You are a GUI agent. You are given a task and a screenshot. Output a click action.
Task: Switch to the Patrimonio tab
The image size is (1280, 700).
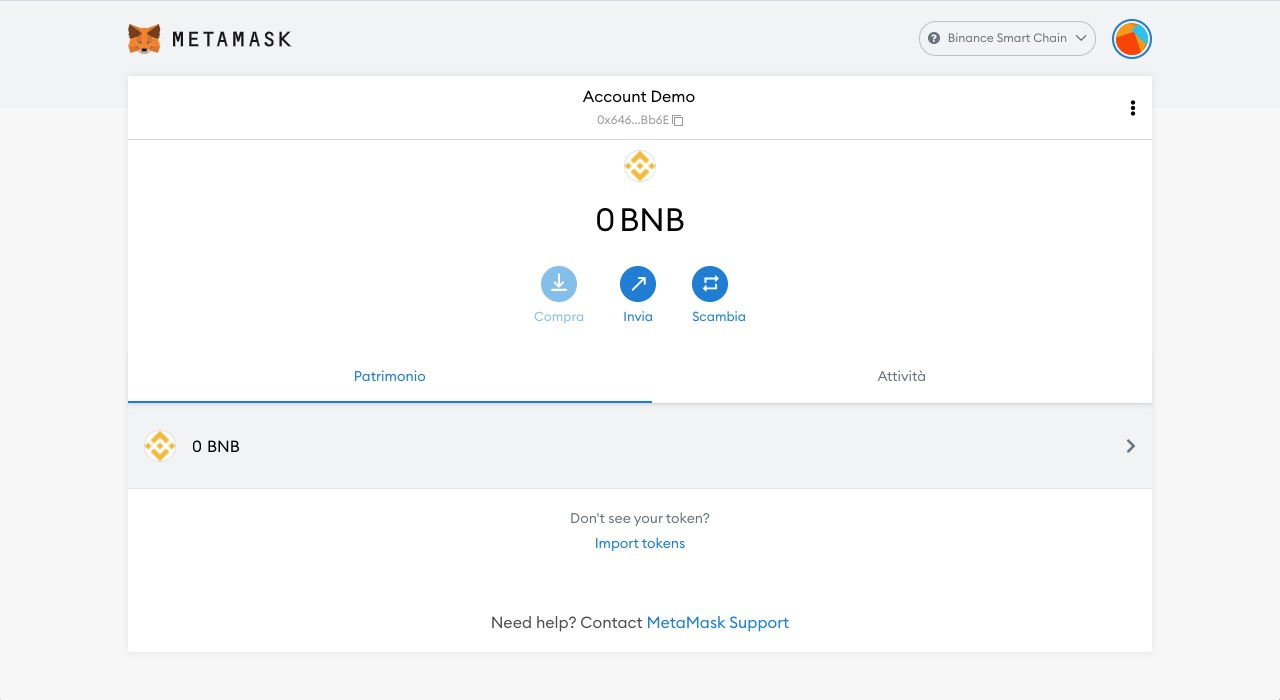click(390, 377)
